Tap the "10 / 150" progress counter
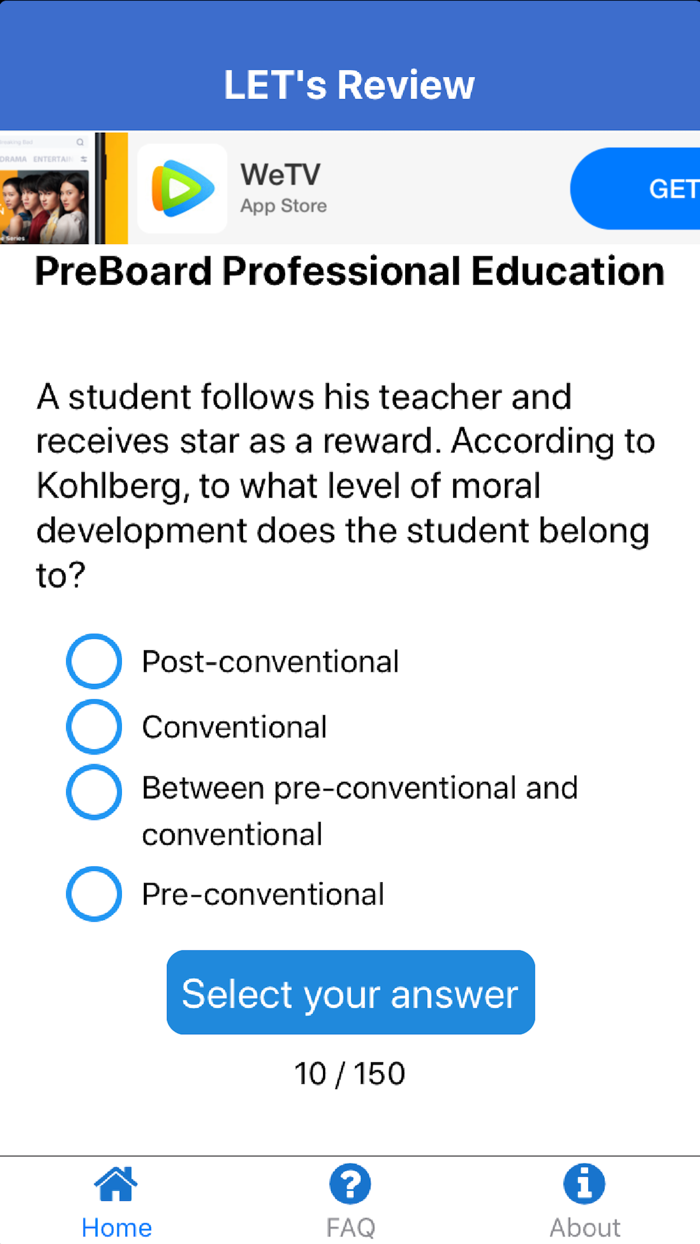Image resolution: width=700 pixels, height=1244 pixels. click(350, 1073)
